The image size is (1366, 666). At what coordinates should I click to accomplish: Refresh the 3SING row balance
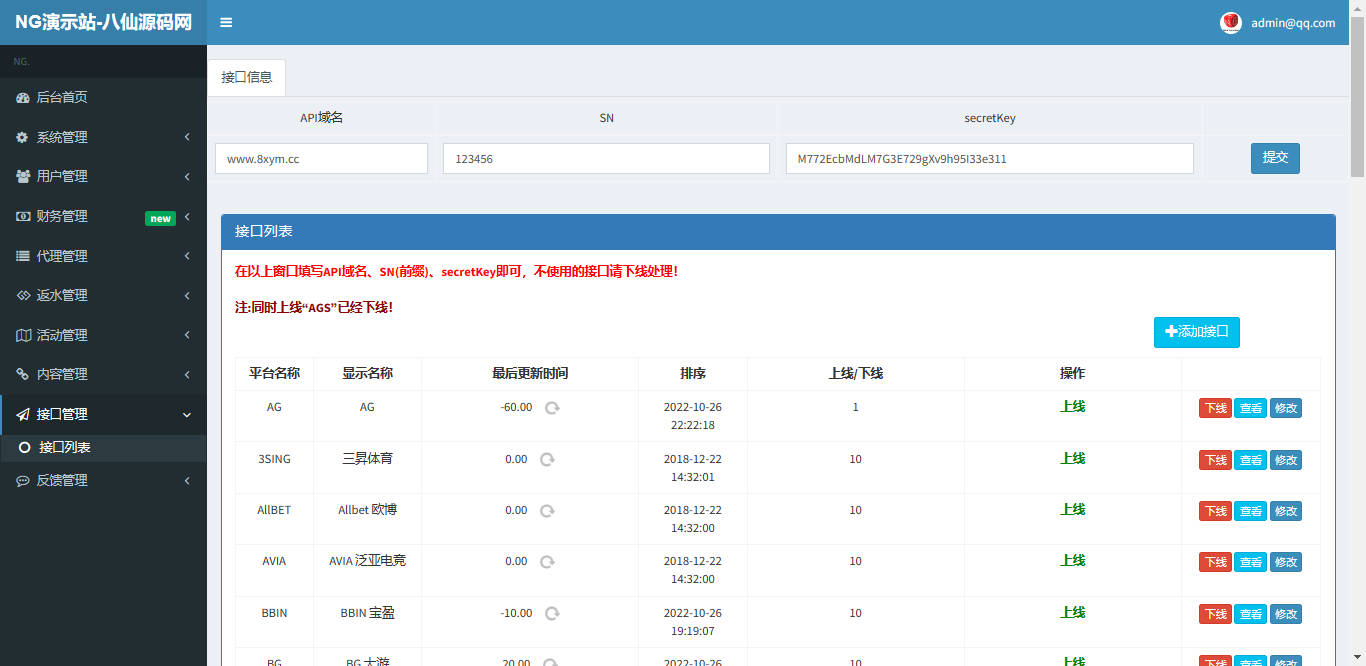[x=547, y=459]
